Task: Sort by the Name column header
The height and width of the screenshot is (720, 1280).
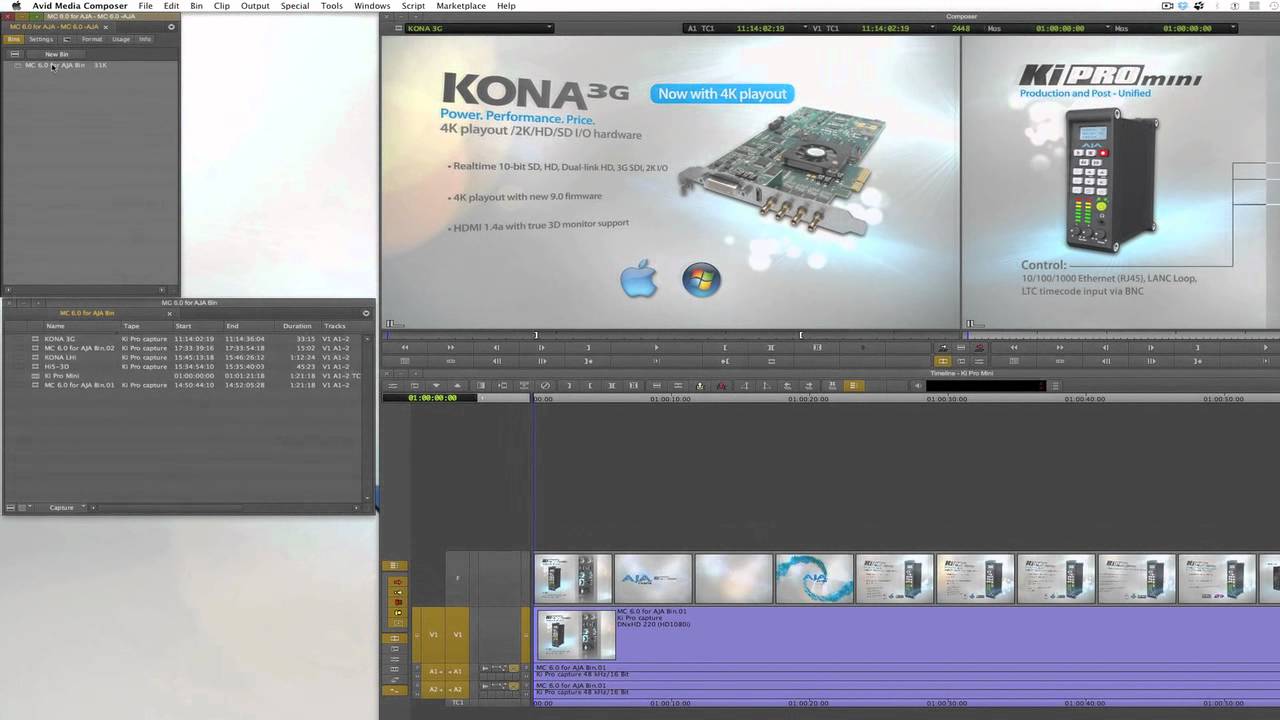Action: 55,326
